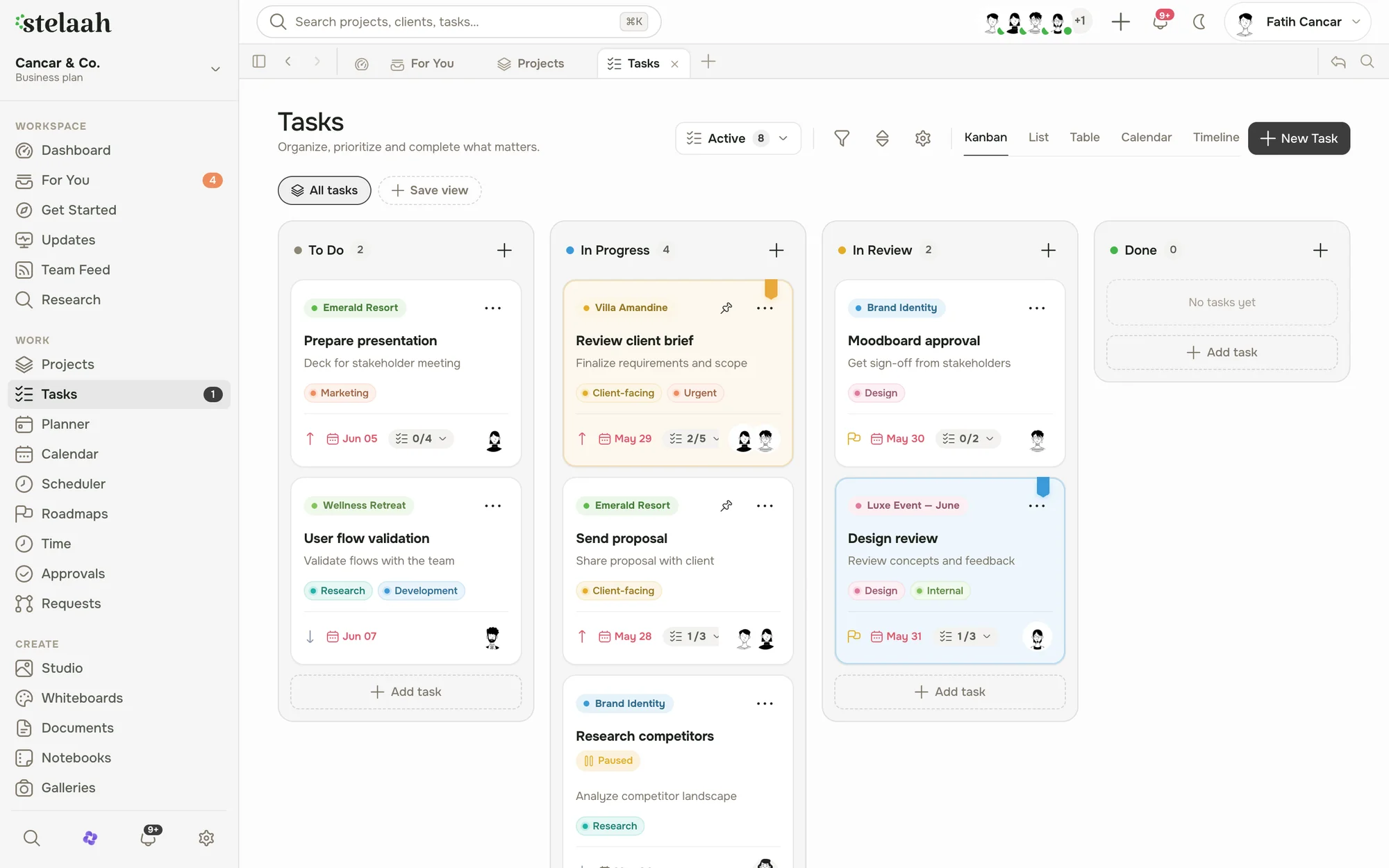Viewport: 1389px width, 868px height.
Task: Open Fatih Cancar profile menu
Action: click(x=1297, y=22)
